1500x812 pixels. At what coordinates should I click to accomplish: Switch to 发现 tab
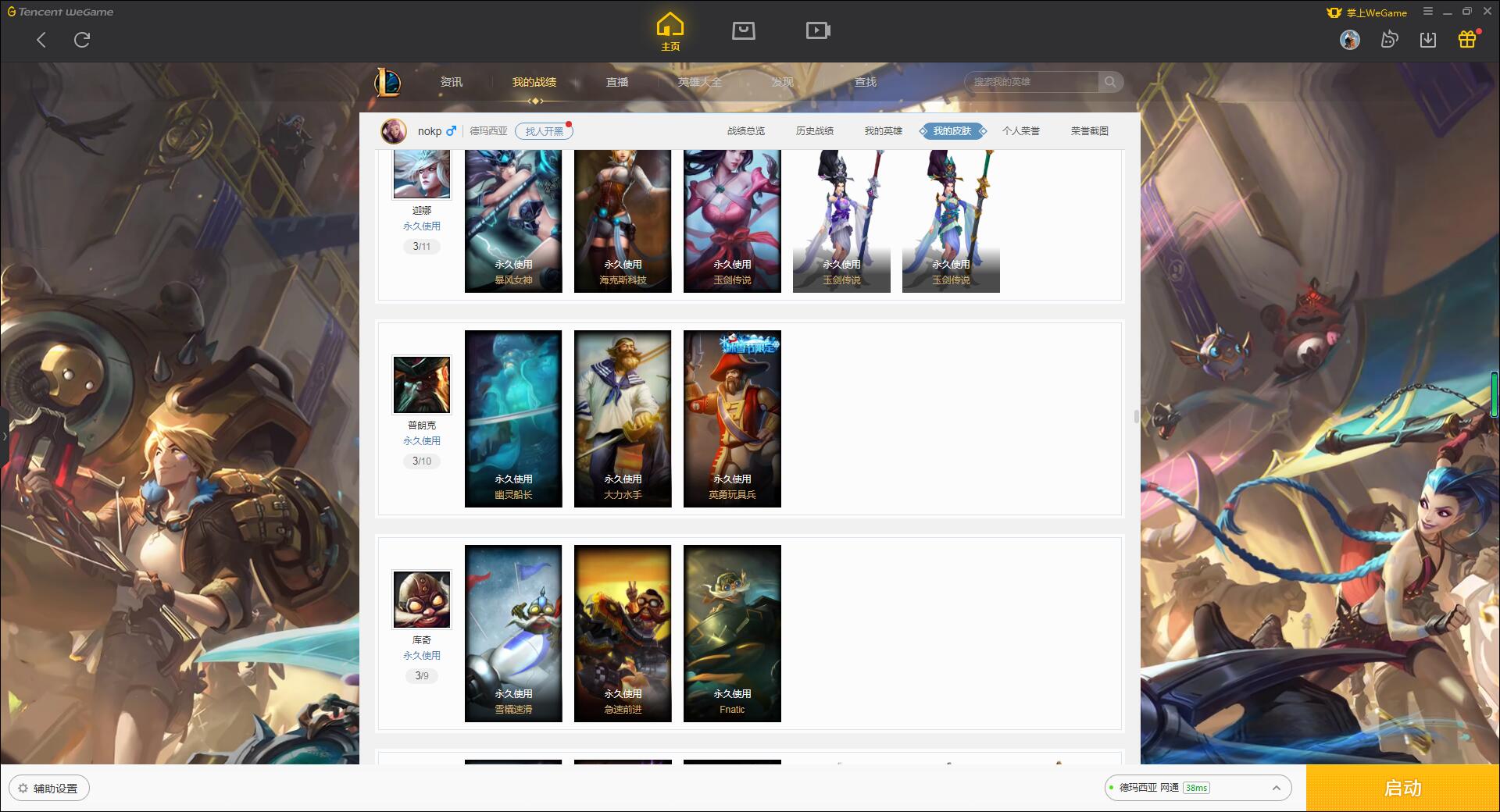782,82
